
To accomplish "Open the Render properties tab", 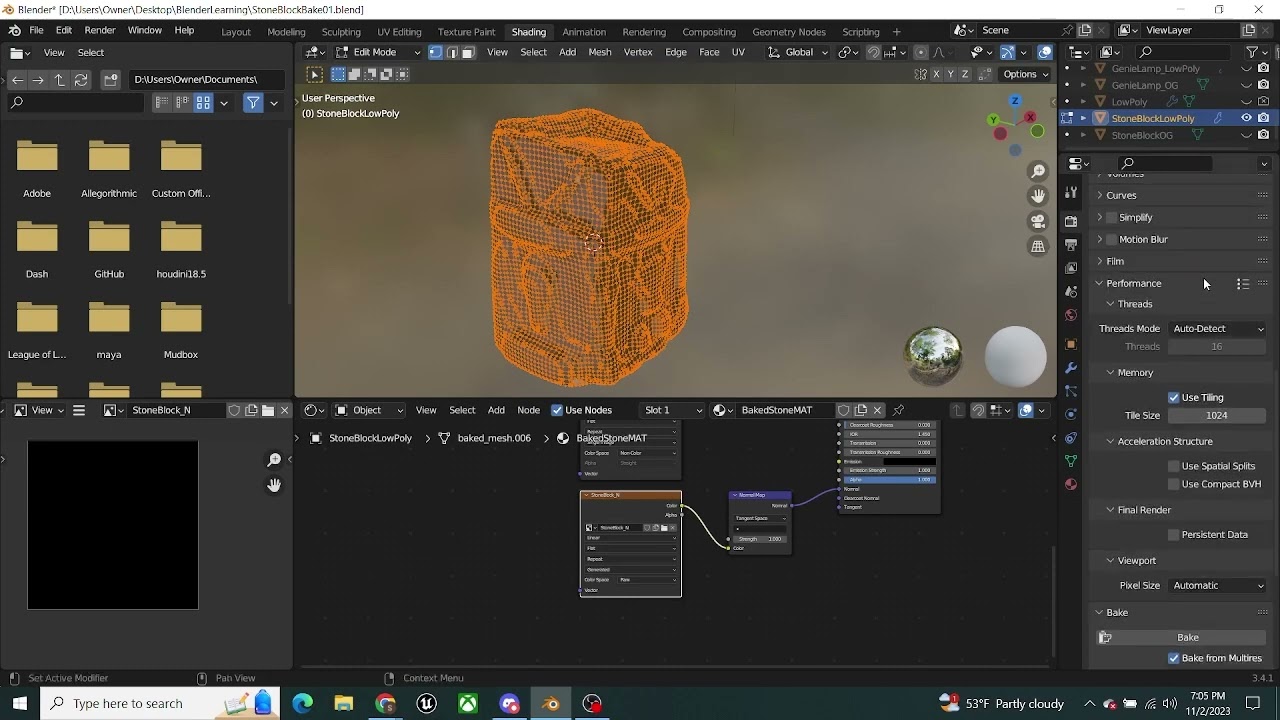I will coord(1071,221).
